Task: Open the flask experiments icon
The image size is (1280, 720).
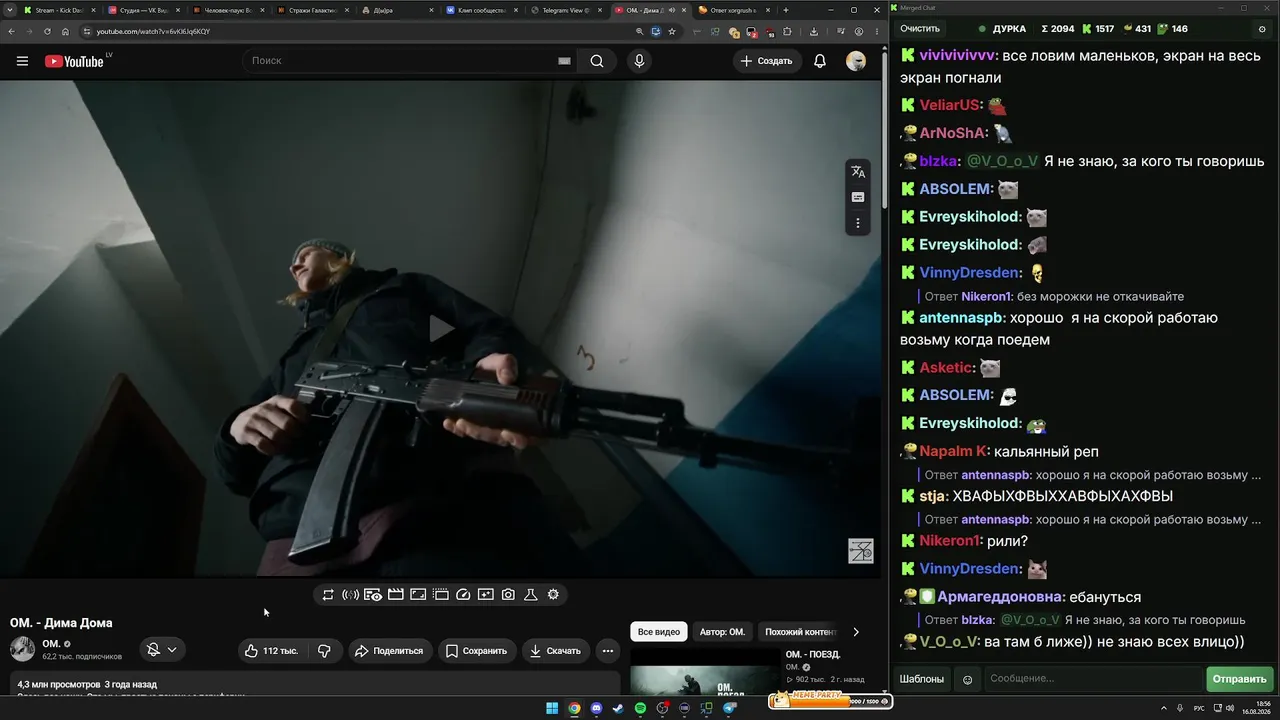Action: [x=531, y=595]
